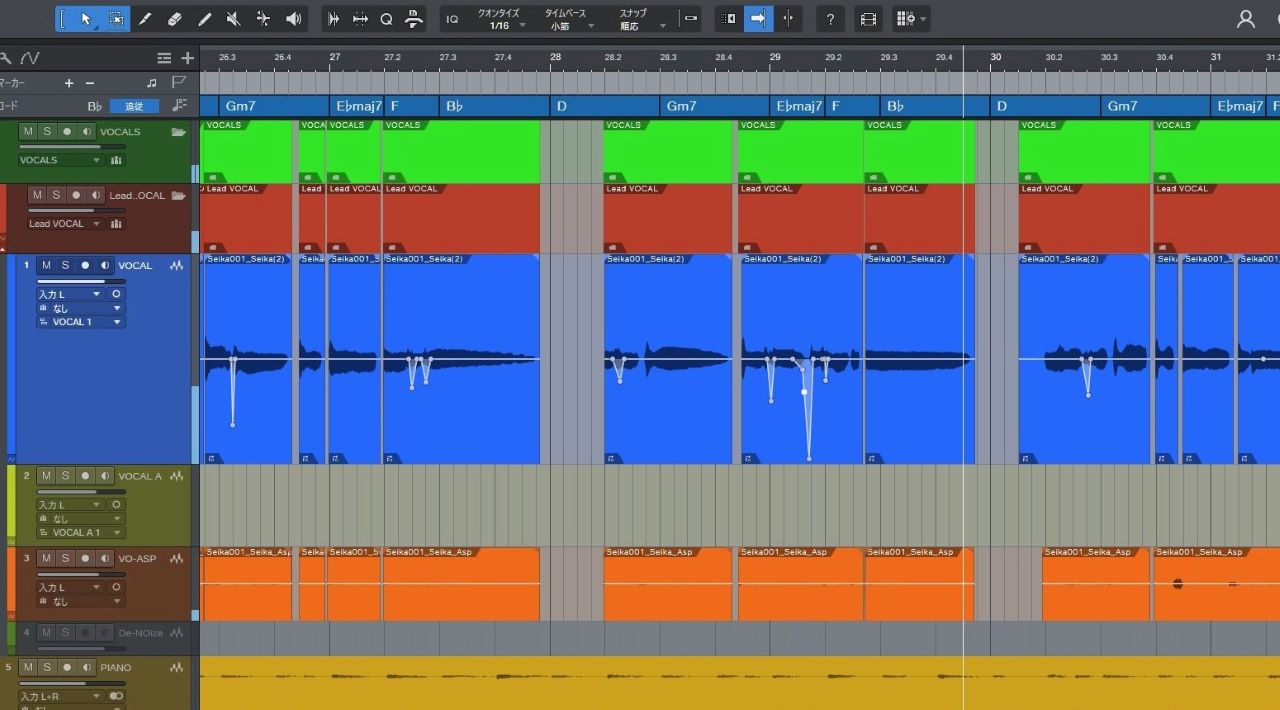This screenshot has width=1280, height=710.
Task: Open VOCAL 1 layer dropdown
Action: click(80, 322)
